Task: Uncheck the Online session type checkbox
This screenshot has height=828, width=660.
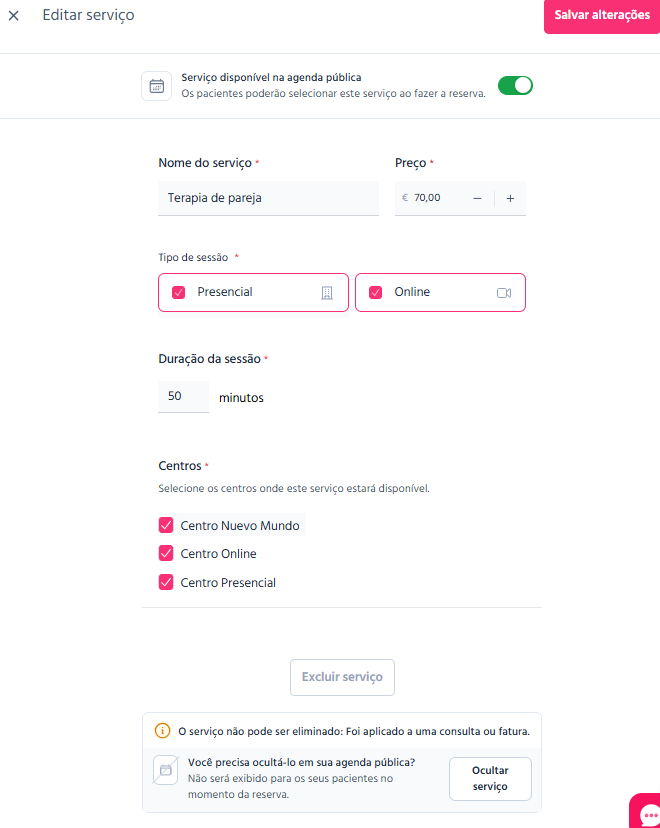Action: tap(375, 293)
